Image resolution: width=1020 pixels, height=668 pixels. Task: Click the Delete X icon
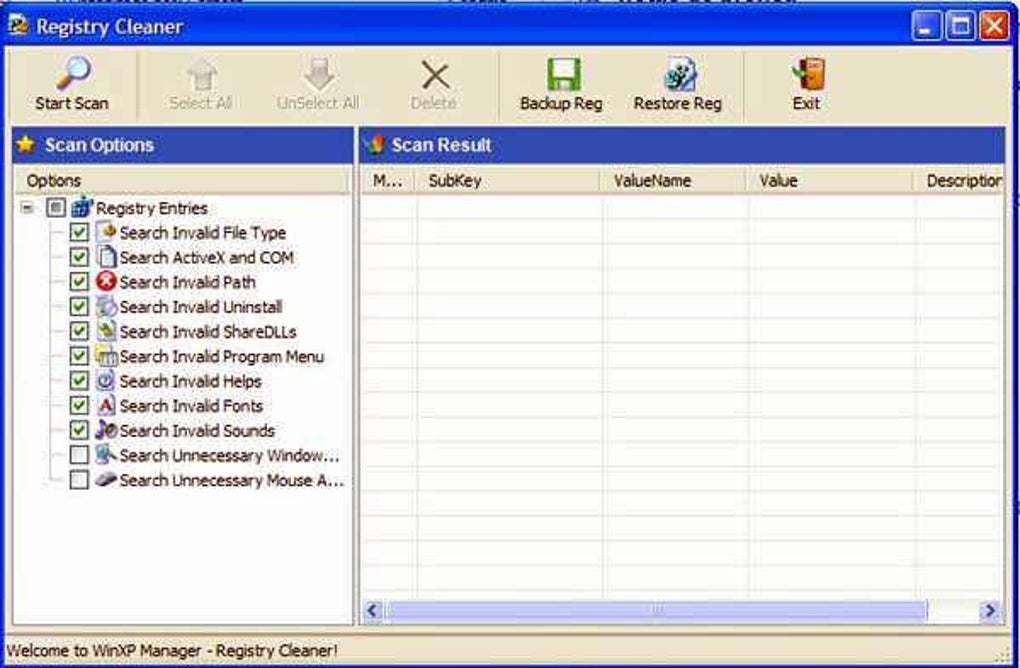pos(435,75)
